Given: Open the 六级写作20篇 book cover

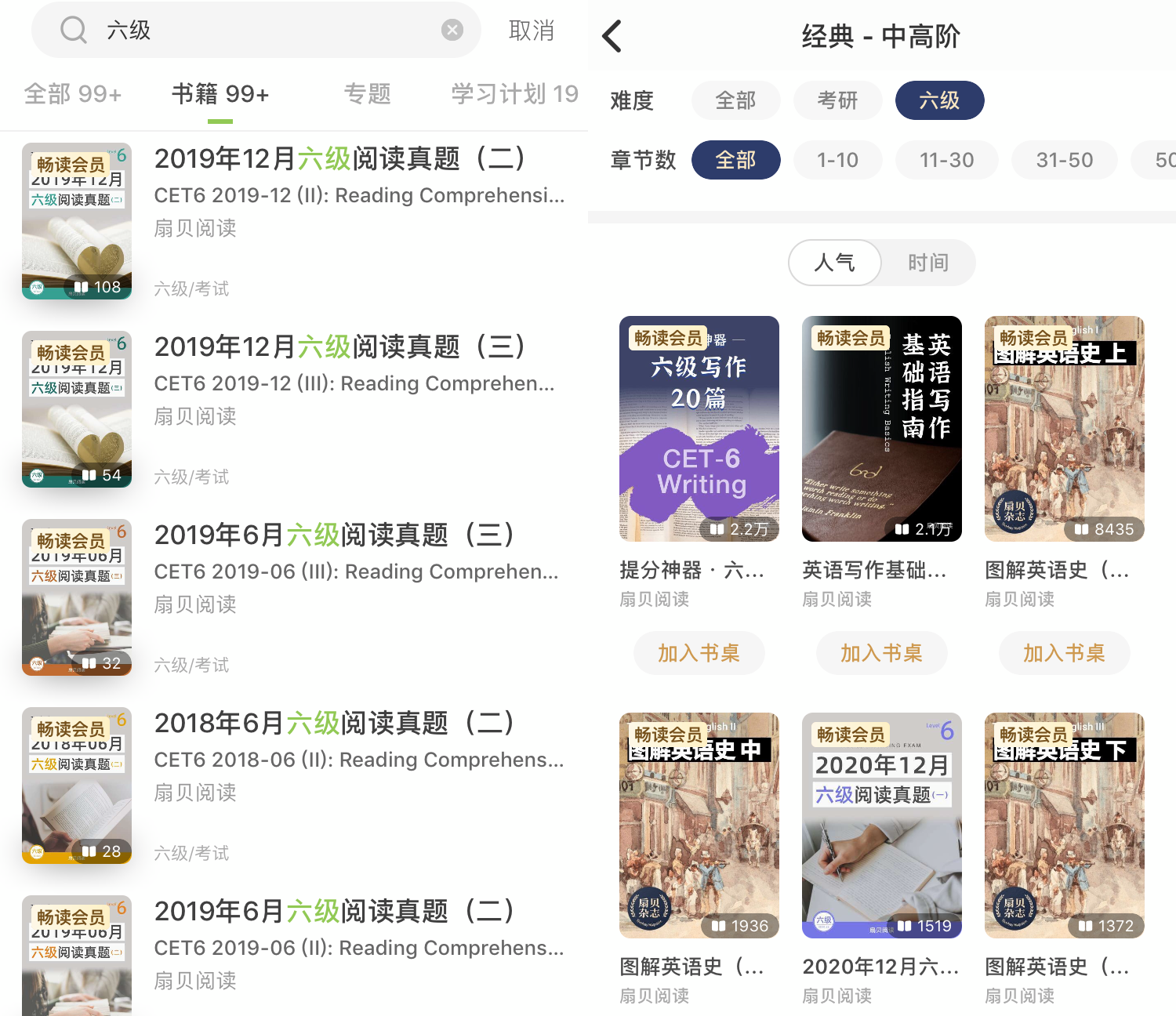Looking at the screenshot, I should click(699, 429).
